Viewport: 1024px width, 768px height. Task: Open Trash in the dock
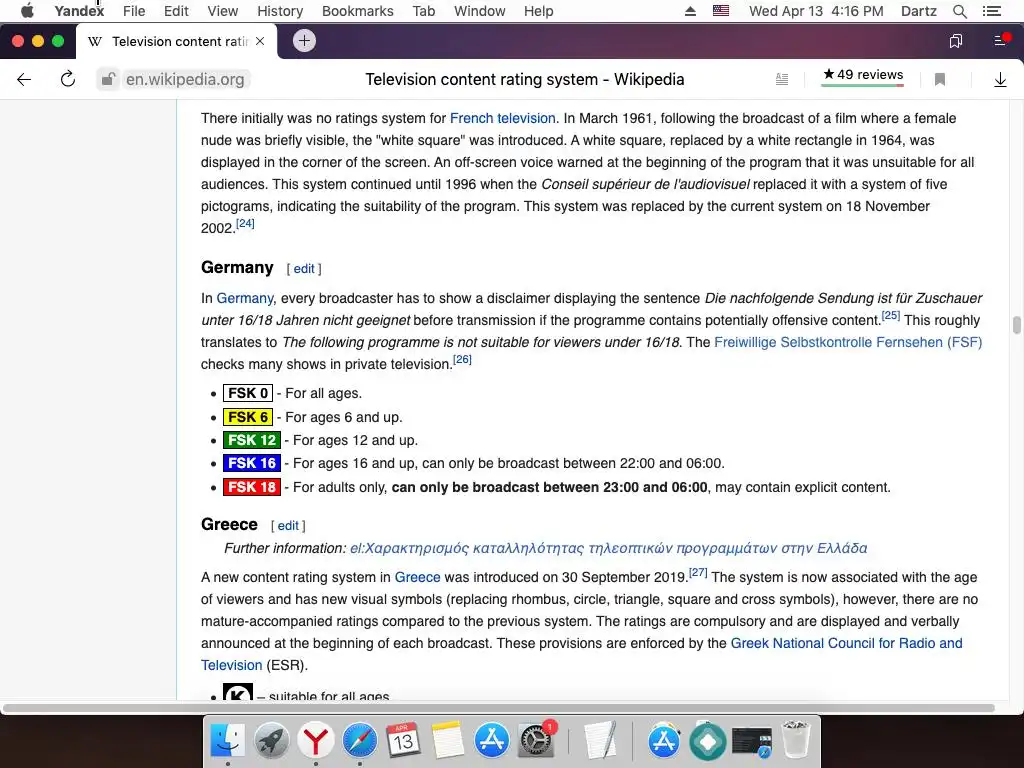click(x=796, y=740)
